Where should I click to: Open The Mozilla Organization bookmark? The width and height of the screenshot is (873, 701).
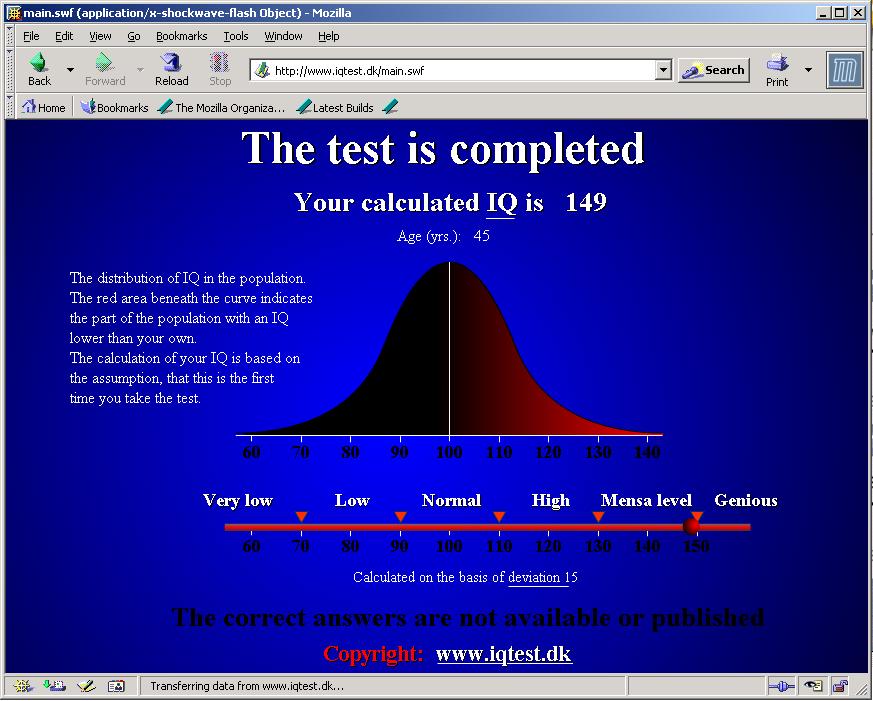coord(221,107)
